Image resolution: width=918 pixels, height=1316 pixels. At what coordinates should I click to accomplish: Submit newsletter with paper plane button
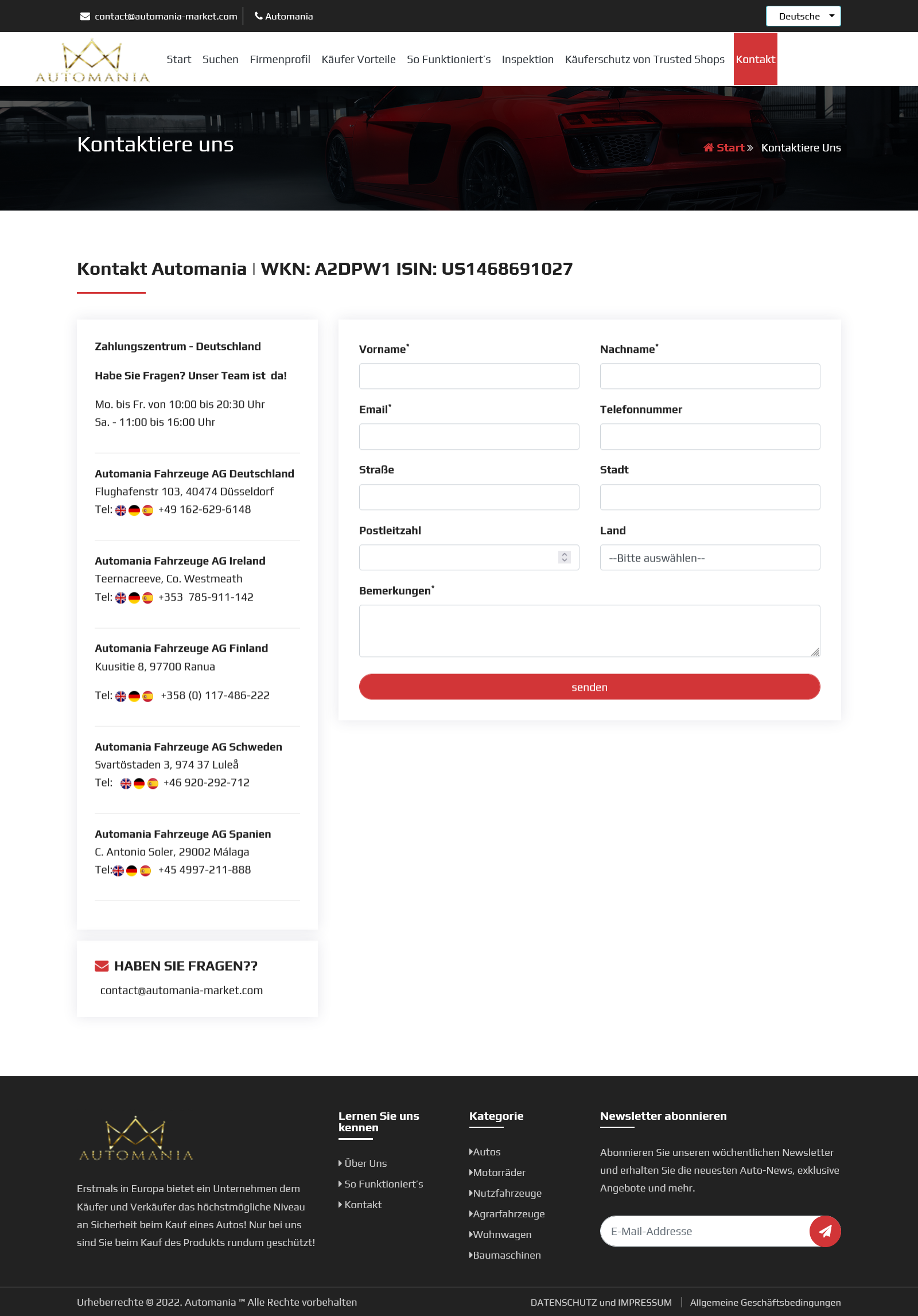coord(825,1231)
